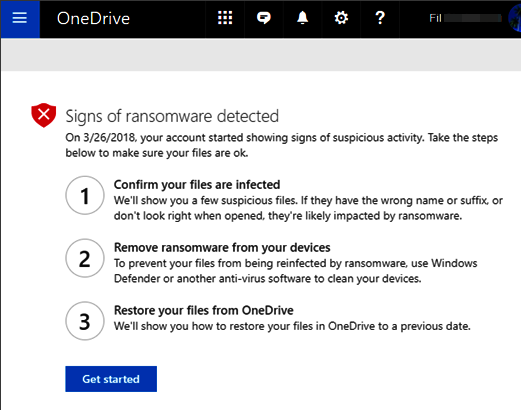Click 'Remove ransomware from your devices' heading
Viewport: 521px width, 410px height.
tap(222, 248)
